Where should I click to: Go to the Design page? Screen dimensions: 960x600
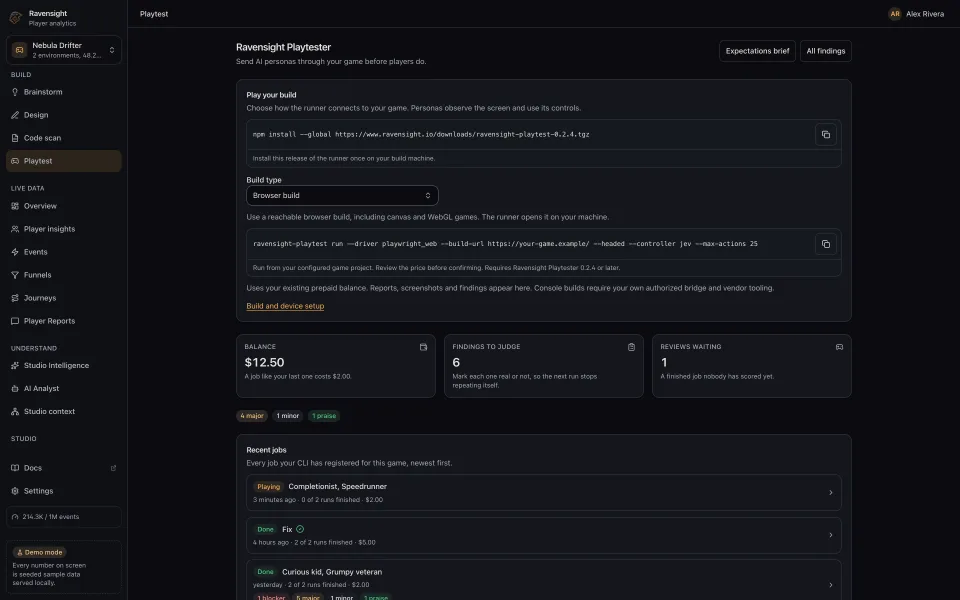click(64, 115)
